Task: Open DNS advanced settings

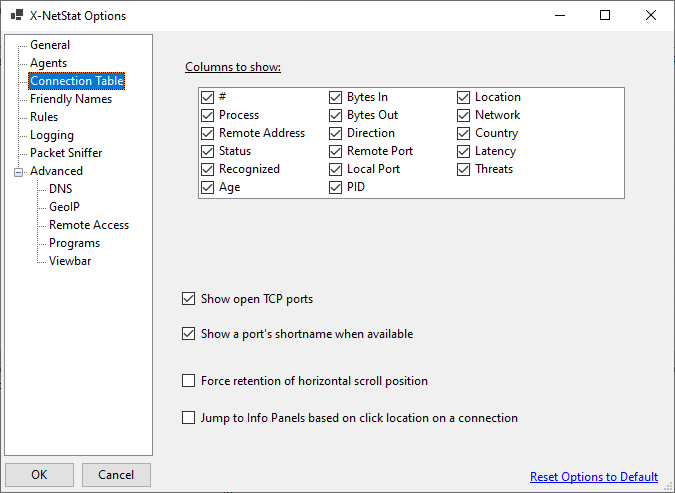Action: (x=60, y=189)
